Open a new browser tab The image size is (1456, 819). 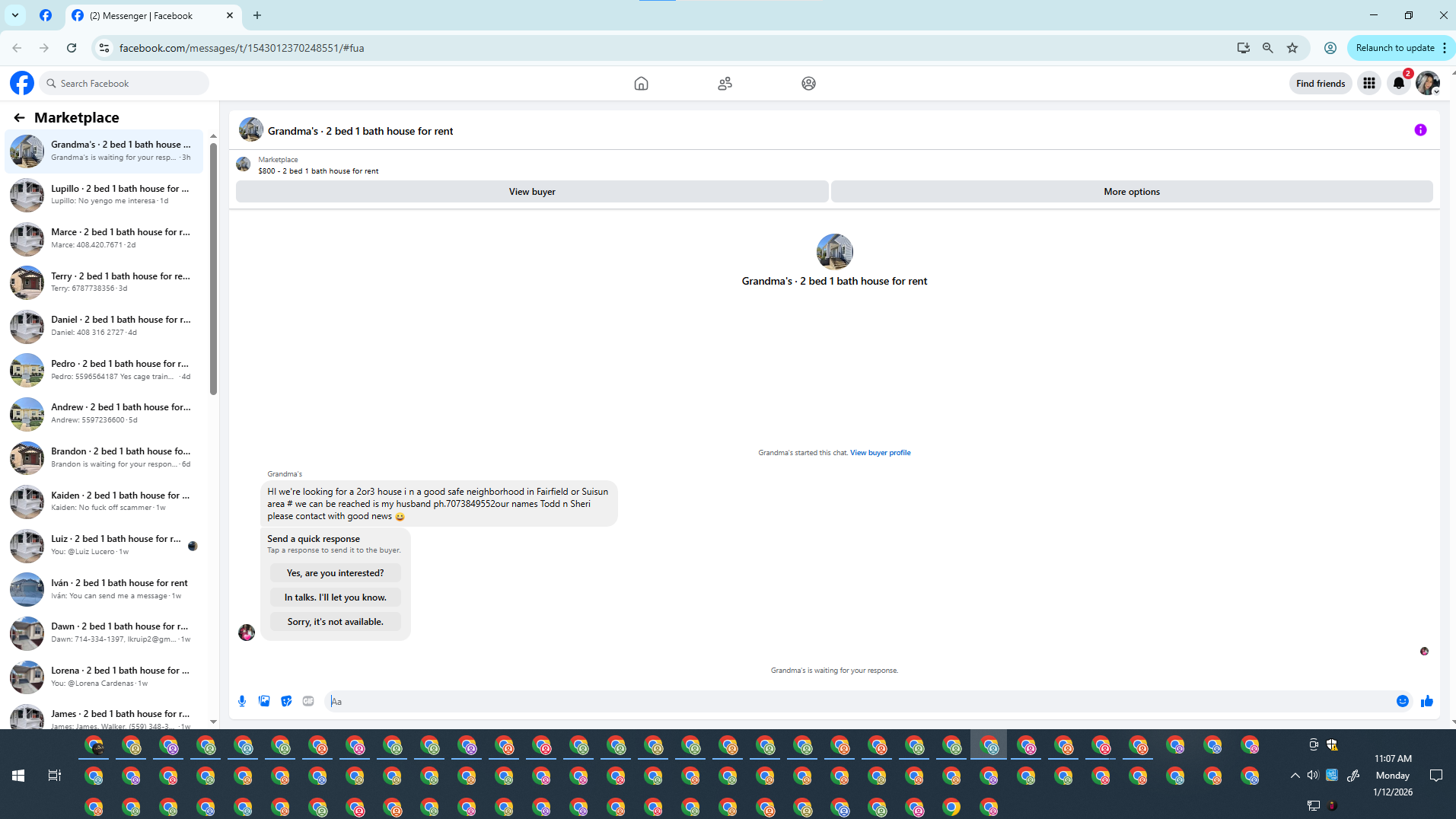click(257, 15)
